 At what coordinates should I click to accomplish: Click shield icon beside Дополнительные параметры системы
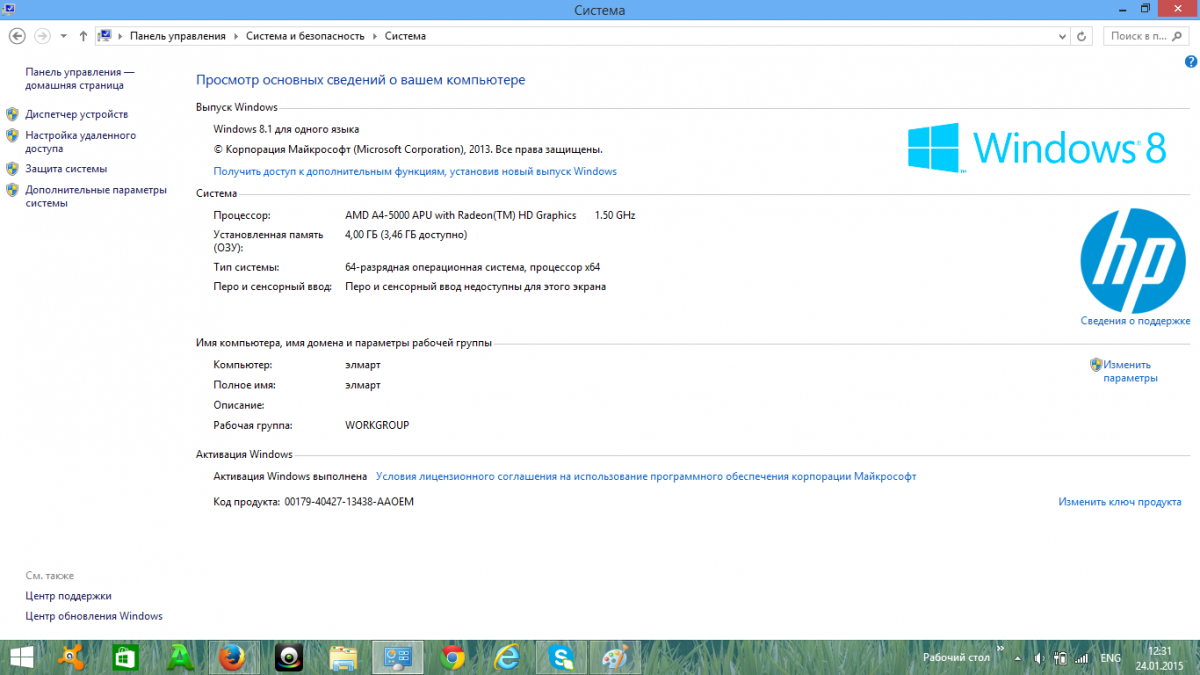click(x=12, y=190)
